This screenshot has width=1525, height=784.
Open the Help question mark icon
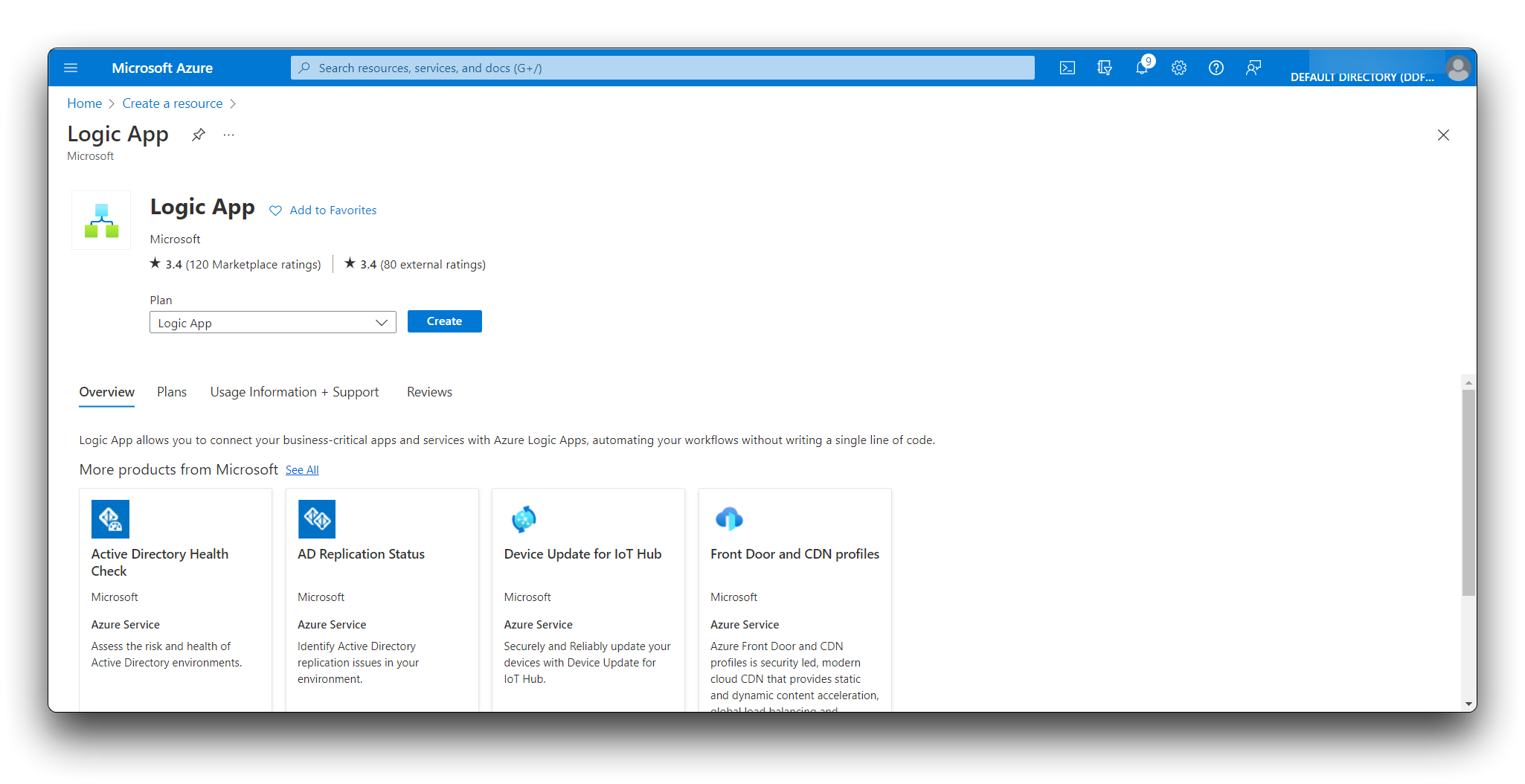pyautogui.click(x=1216, y=68)
